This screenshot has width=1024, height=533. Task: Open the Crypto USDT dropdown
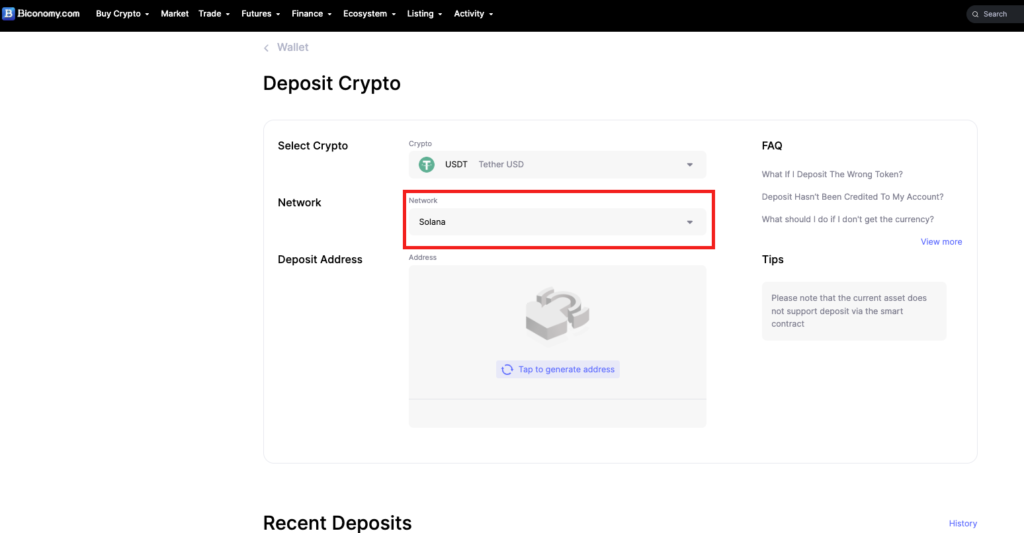(557, 165)
